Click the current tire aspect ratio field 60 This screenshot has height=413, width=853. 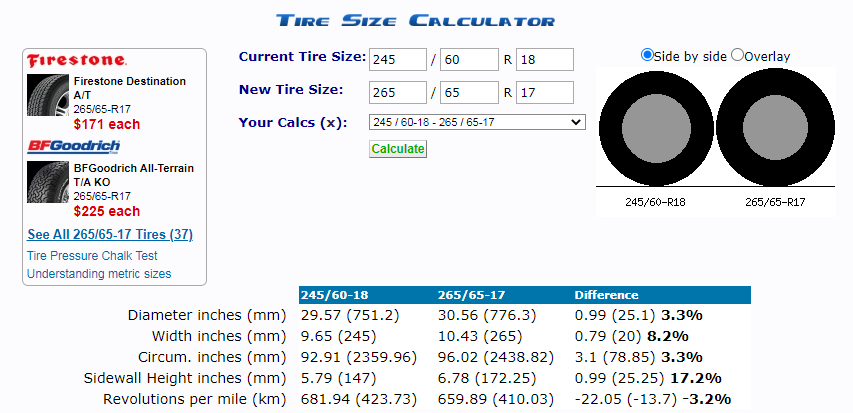tap(469, 60)
